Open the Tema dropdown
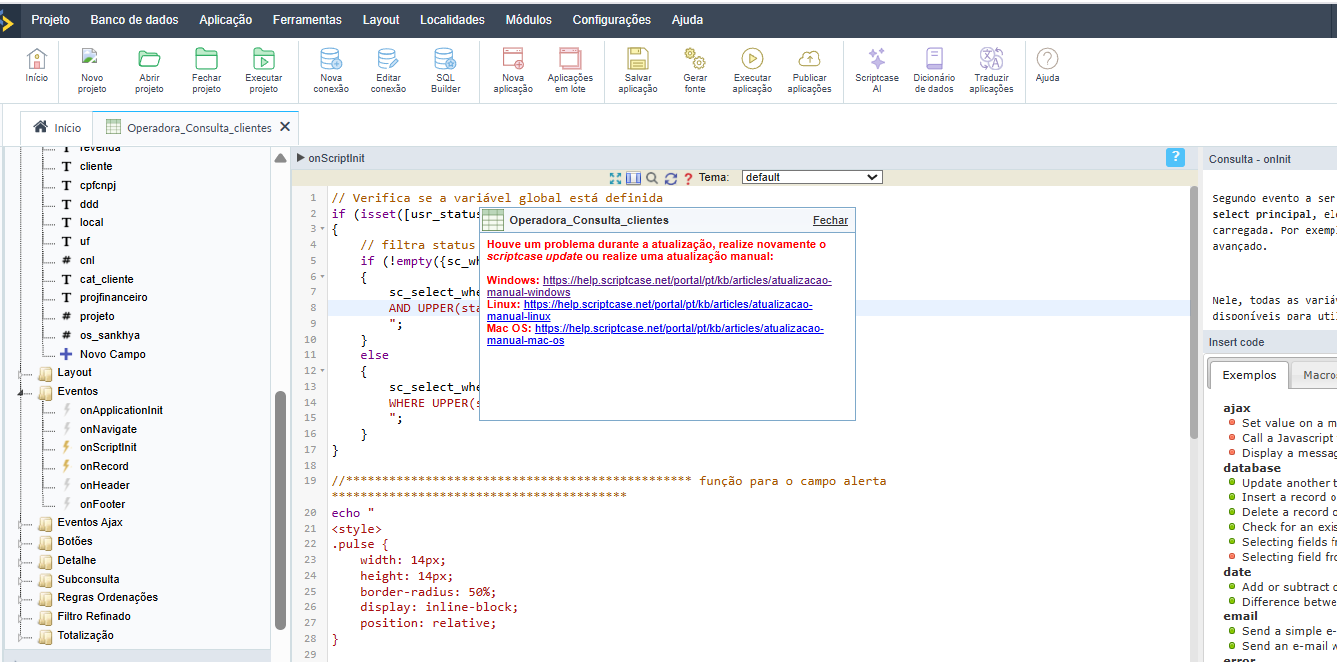1337x662 pixels. (812, 177)
